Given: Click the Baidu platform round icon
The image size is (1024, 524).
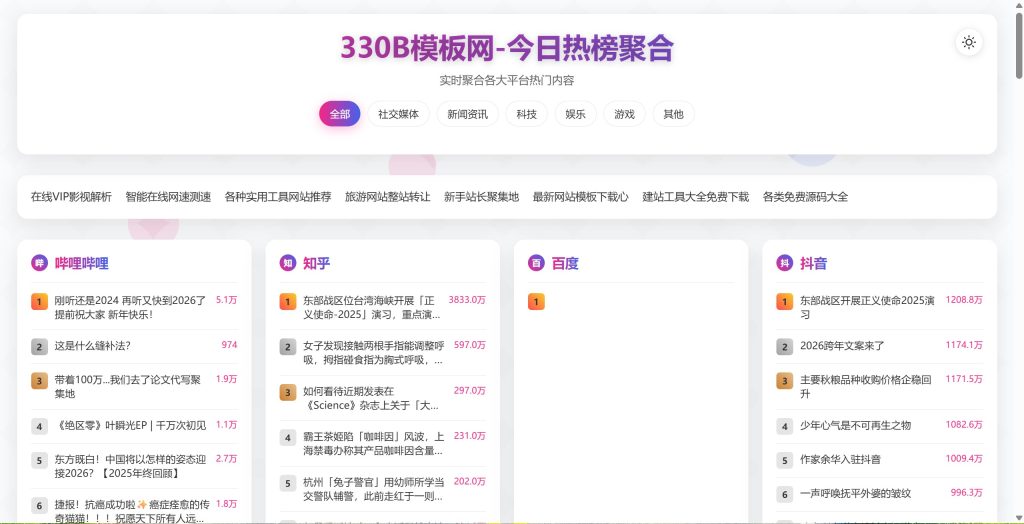Looking at the screenshot, I should click(536, 263).
